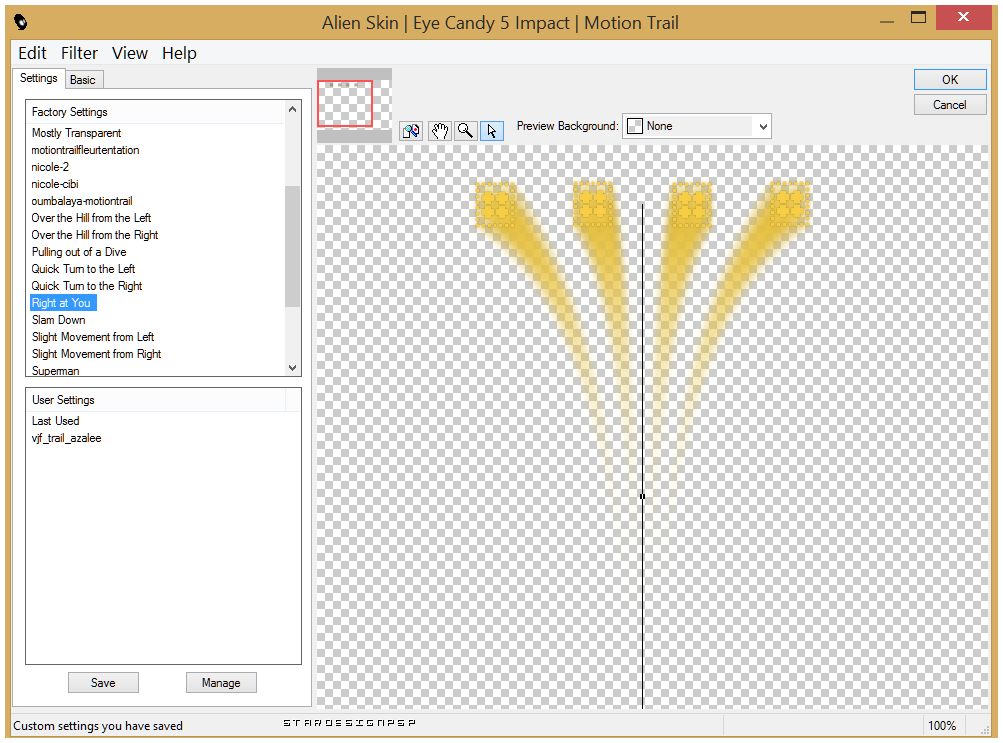Select the Hand pan tool
The width and height of the screenshot is (1003, 743).
pyautogui.click(x=439, y=130)
